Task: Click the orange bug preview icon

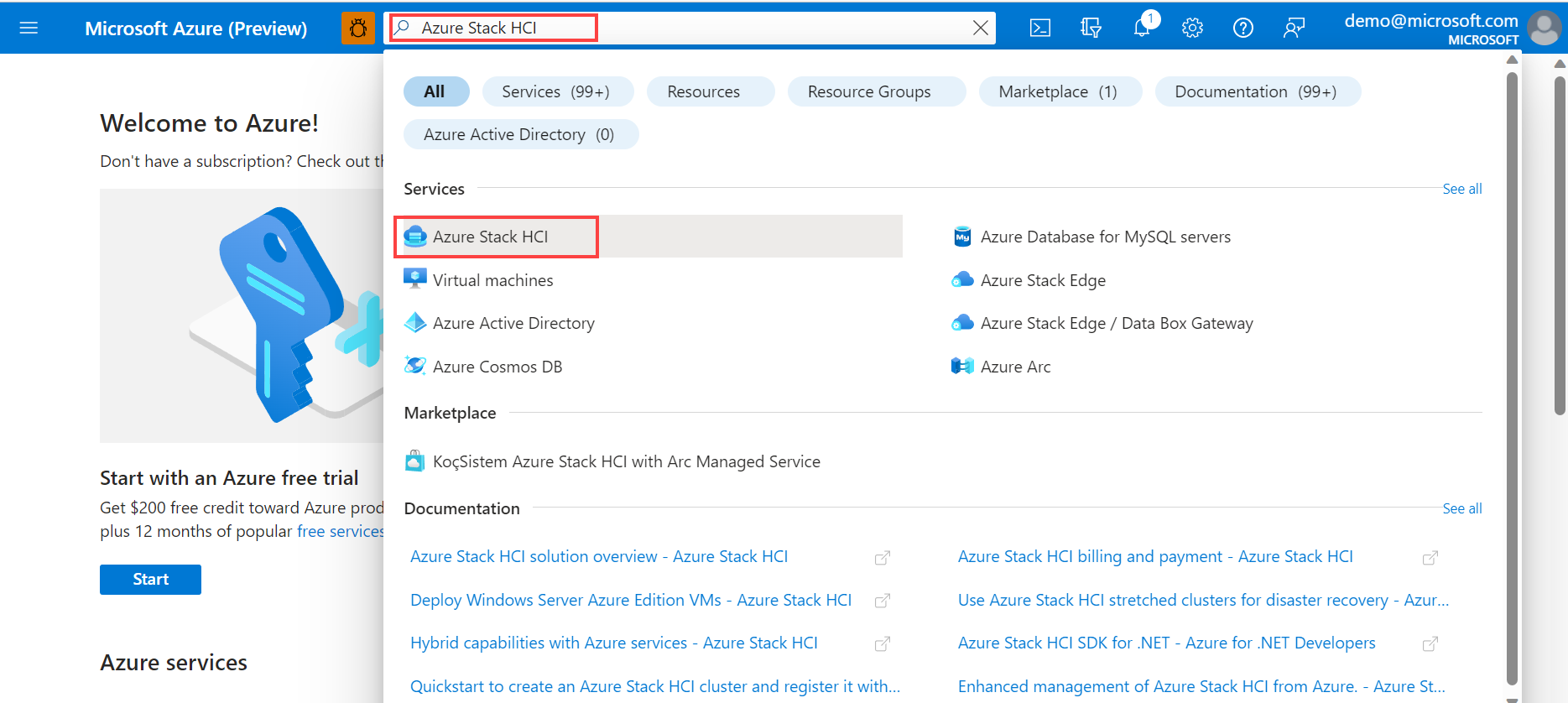Action: pos(358,29)
